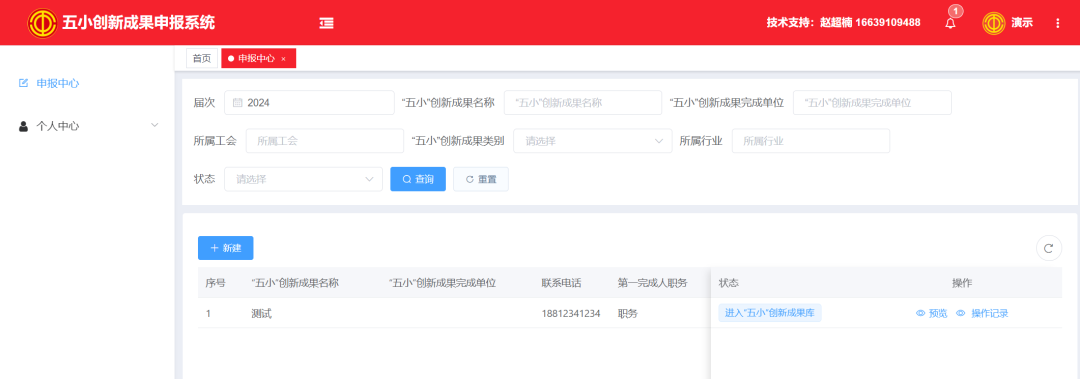This screenshot has height=379, width=1080.
Task: Click the 联系电话 column header
Action: (561, 283)
